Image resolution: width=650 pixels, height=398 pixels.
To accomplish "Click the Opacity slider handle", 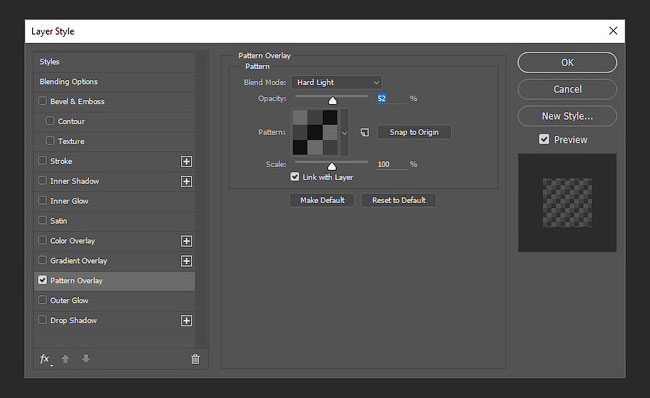I will click(x=332, y=100).
